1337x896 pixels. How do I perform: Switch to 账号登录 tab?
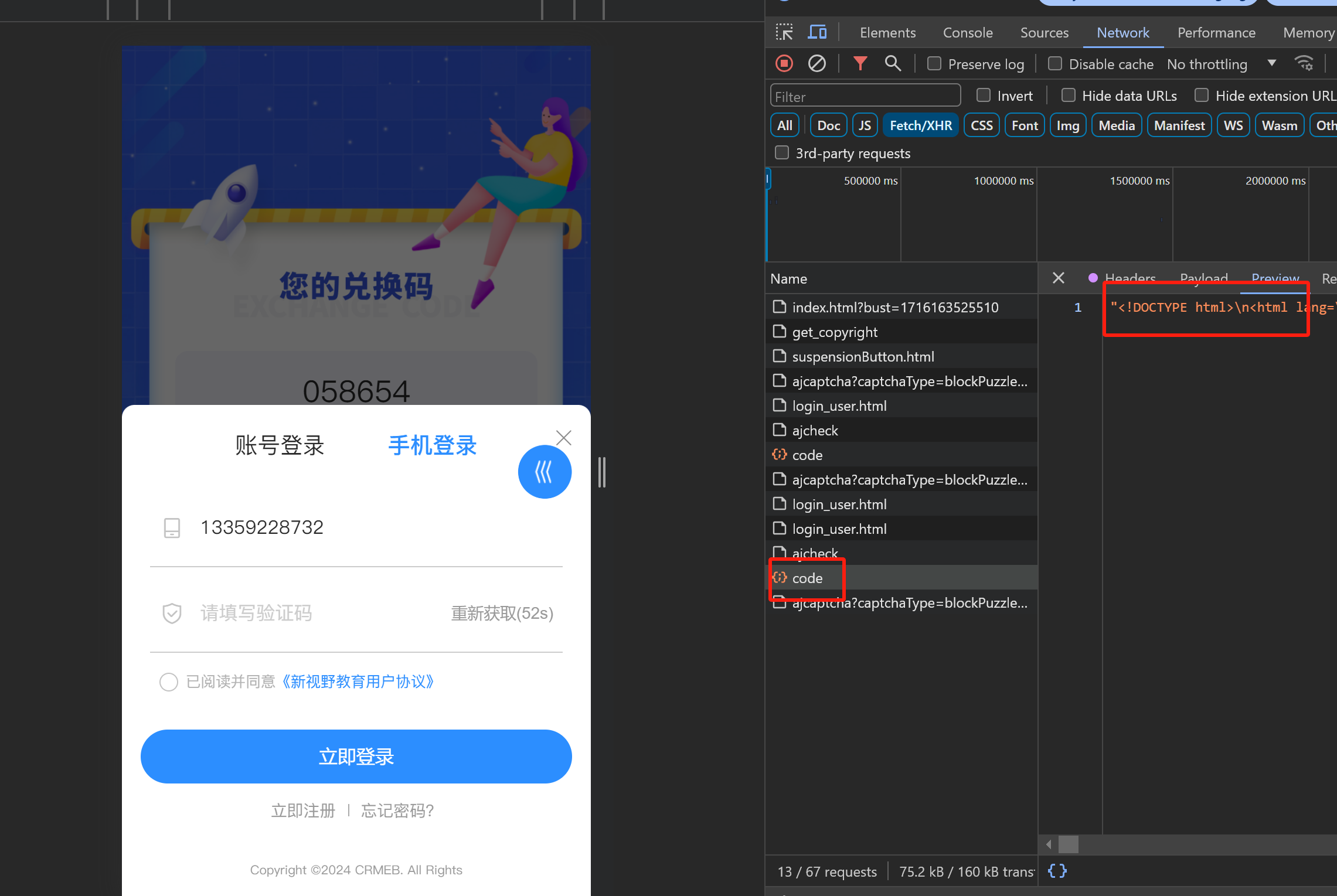point(280,445)
